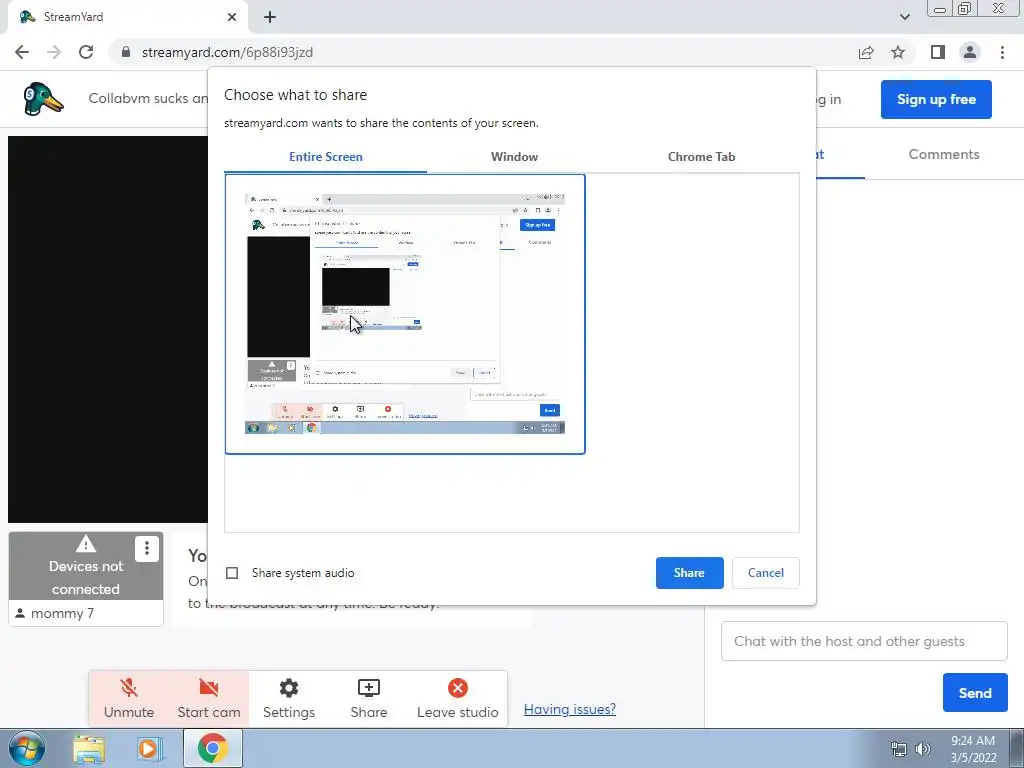The width and height of the screenshot is (1024, 768).
Task: Share this page from the address bar
Action: [866, 52]
